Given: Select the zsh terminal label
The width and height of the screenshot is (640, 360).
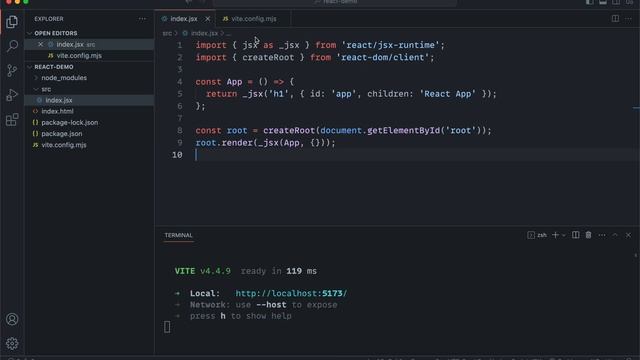Looking at the screenshot, I should (537, 235).
